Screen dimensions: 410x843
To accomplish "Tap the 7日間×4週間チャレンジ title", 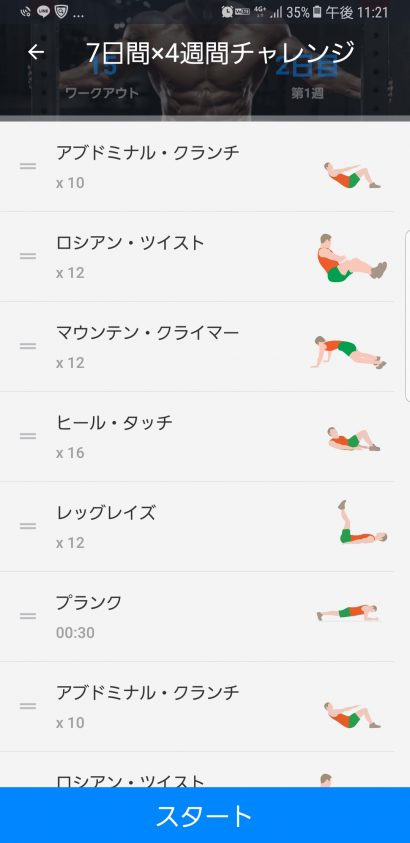I will (x=220, y=52).
